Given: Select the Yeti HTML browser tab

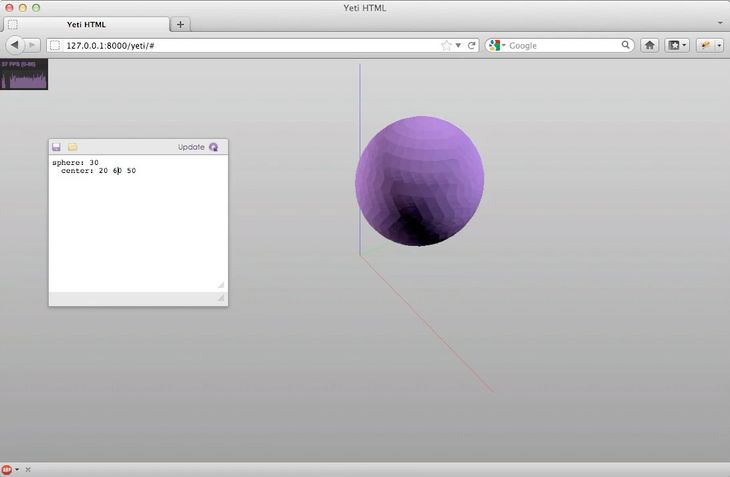Looking at the screenshot, I should click(x=85, y=24).
